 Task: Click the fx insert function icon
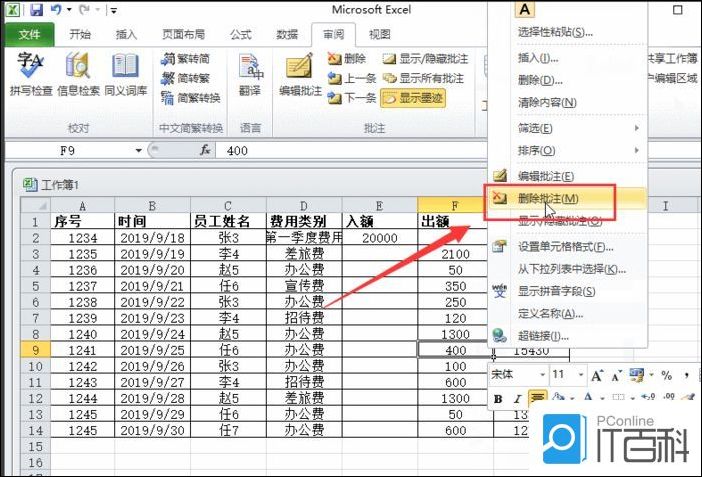pyautogui.click(x=205, y=150)
